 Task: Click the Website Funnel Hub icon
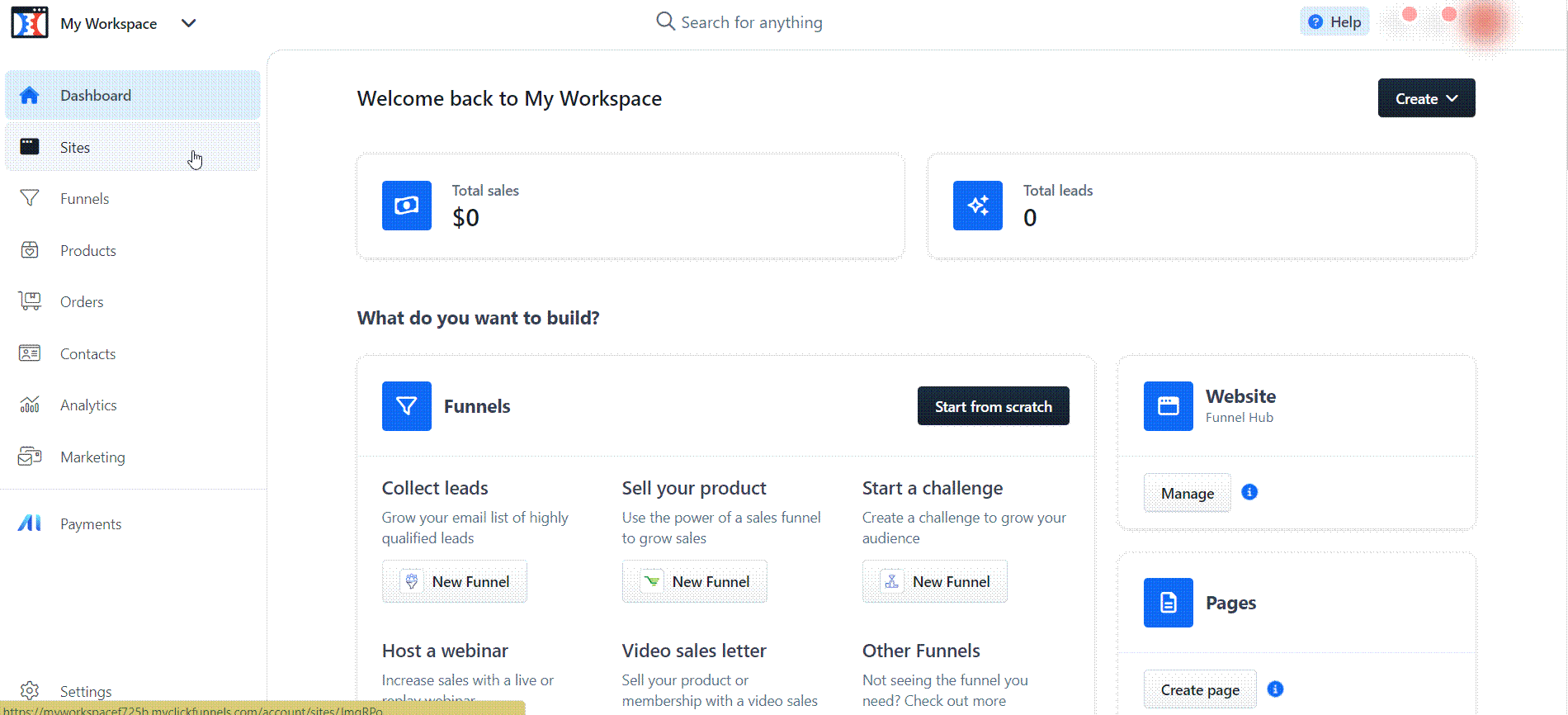click(1169, 406)
